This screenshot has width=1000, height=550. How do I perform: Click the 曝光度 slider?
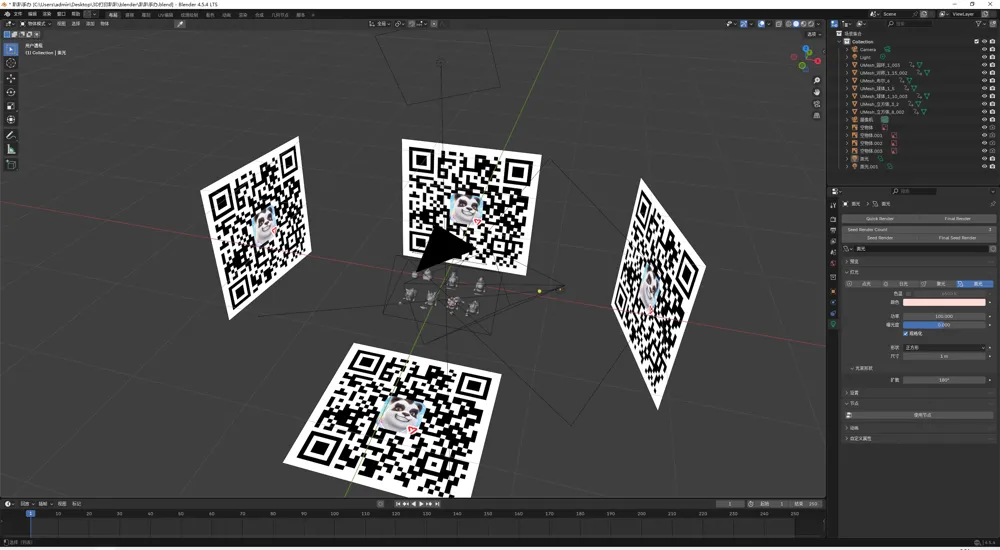coord(944,325)
